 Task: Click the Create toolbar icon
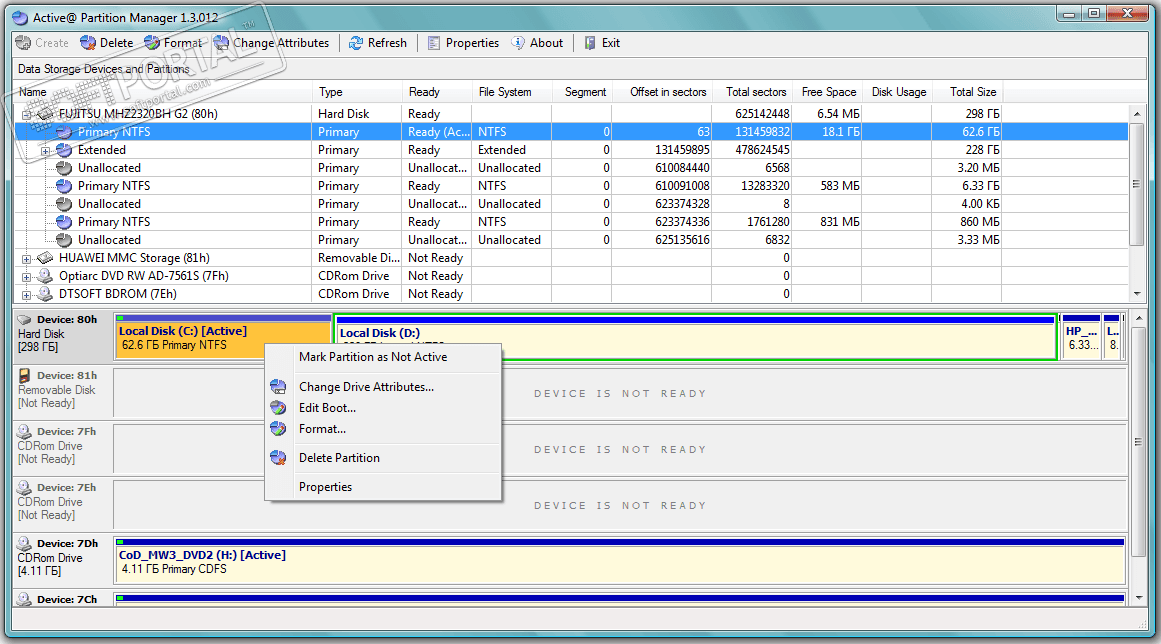pos(23,43)
